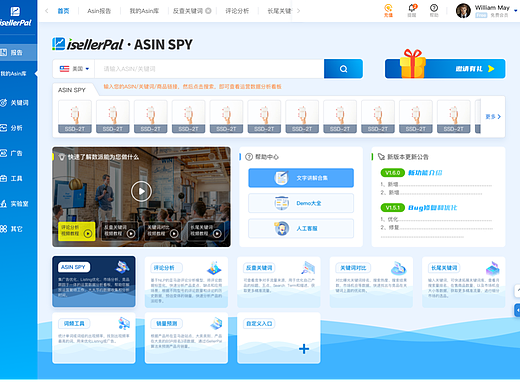Open 实验室 in the left sidebar

tap(15, 204)
